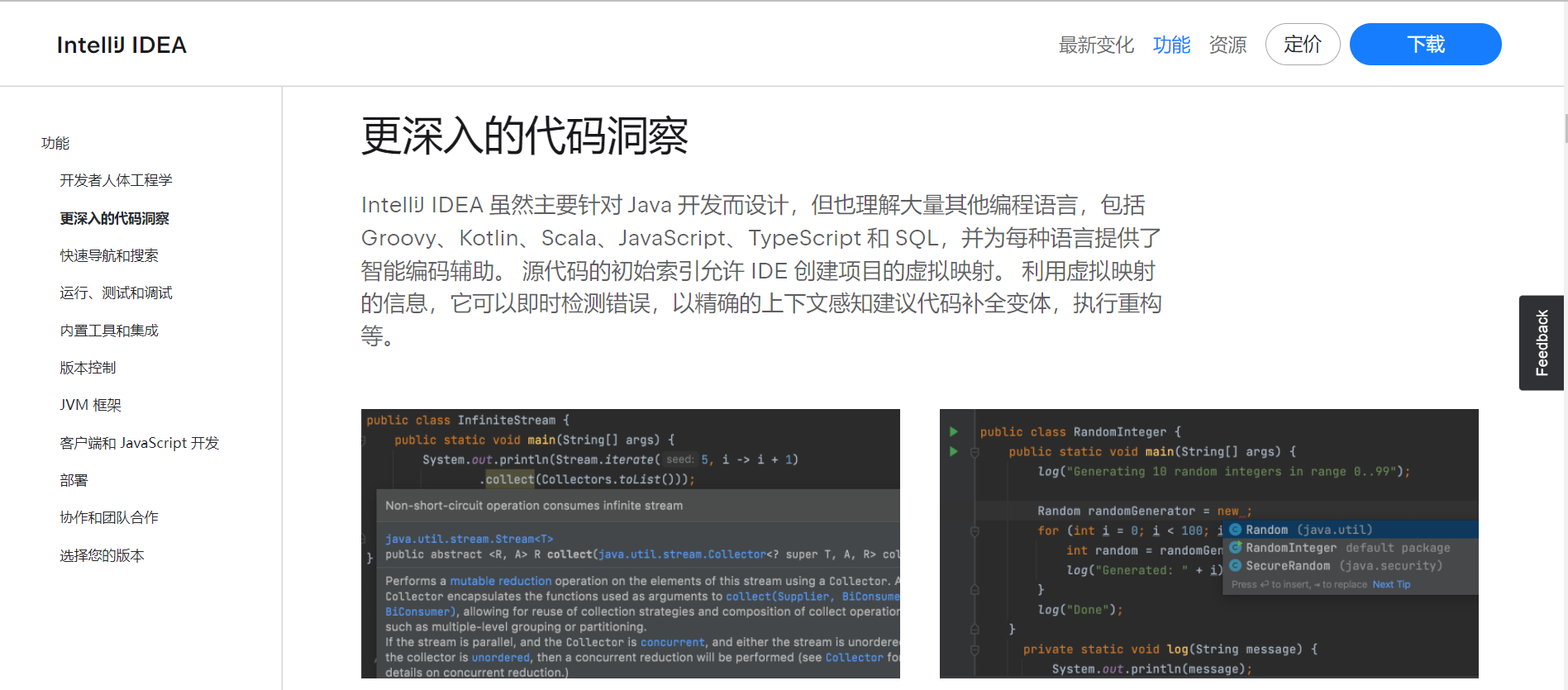Click the IntelliJ IDEA logo
The height and width of the screenshot is (690, 1568).
(122, 45)
